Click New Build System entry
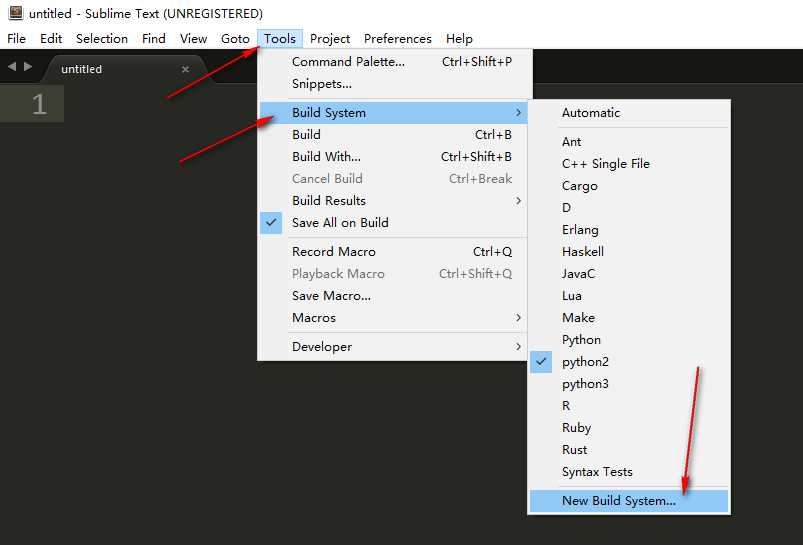This screenshot has width=803, height=545. pyautogui.click(x=618, y=501)
